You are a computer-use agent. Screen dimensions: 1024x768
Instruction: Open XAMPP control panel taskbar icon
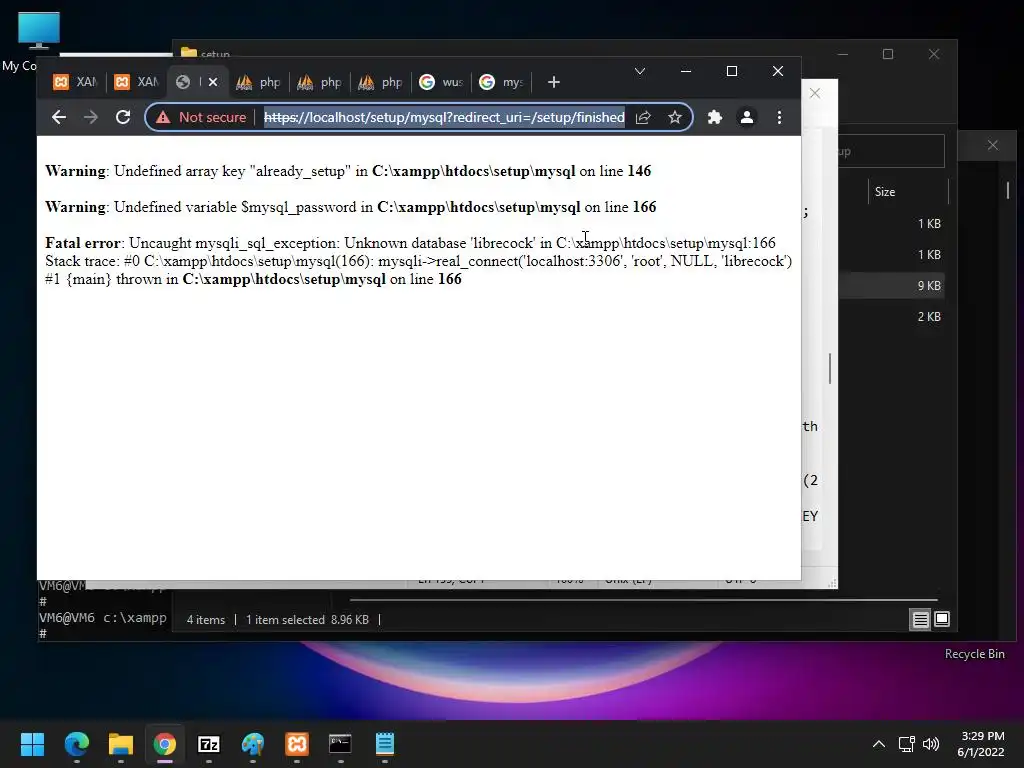pyautogui.click(x=296, y=744)
